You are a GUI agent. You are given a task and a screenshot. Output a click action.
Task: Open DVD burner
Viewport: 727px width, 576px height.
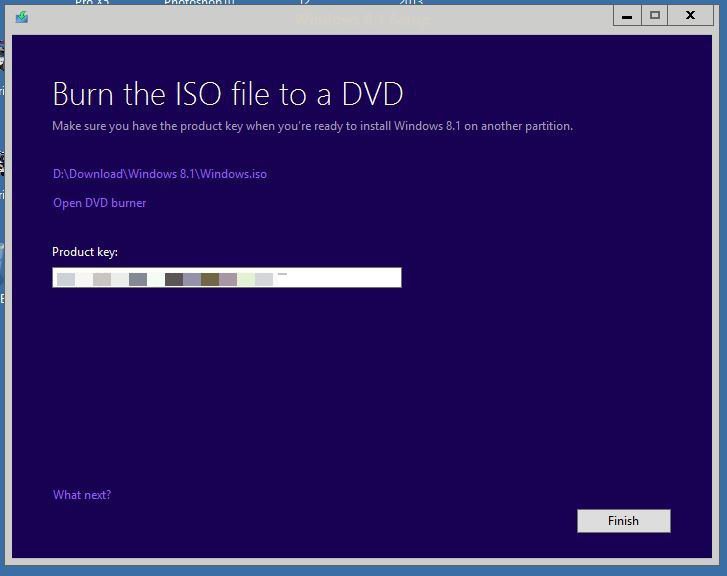pyautogui.click(x=100, y=203)
